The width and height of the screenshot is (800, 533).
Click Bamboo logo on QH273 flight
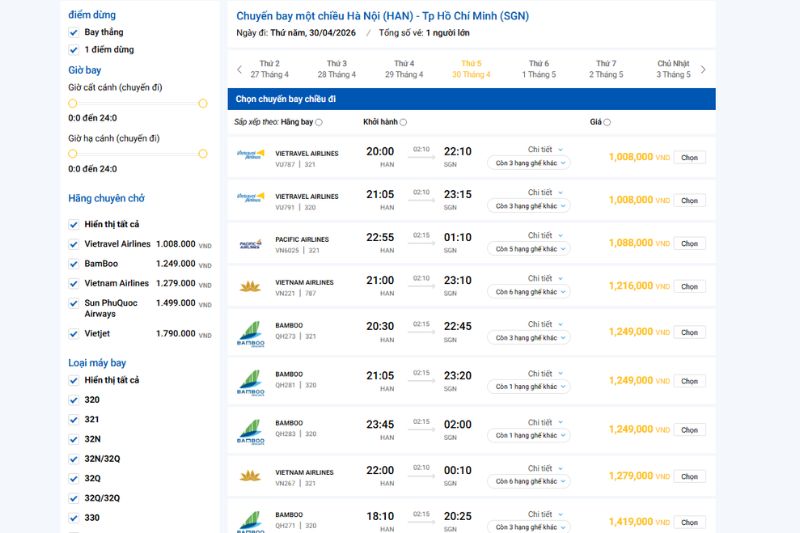point(251,334)
